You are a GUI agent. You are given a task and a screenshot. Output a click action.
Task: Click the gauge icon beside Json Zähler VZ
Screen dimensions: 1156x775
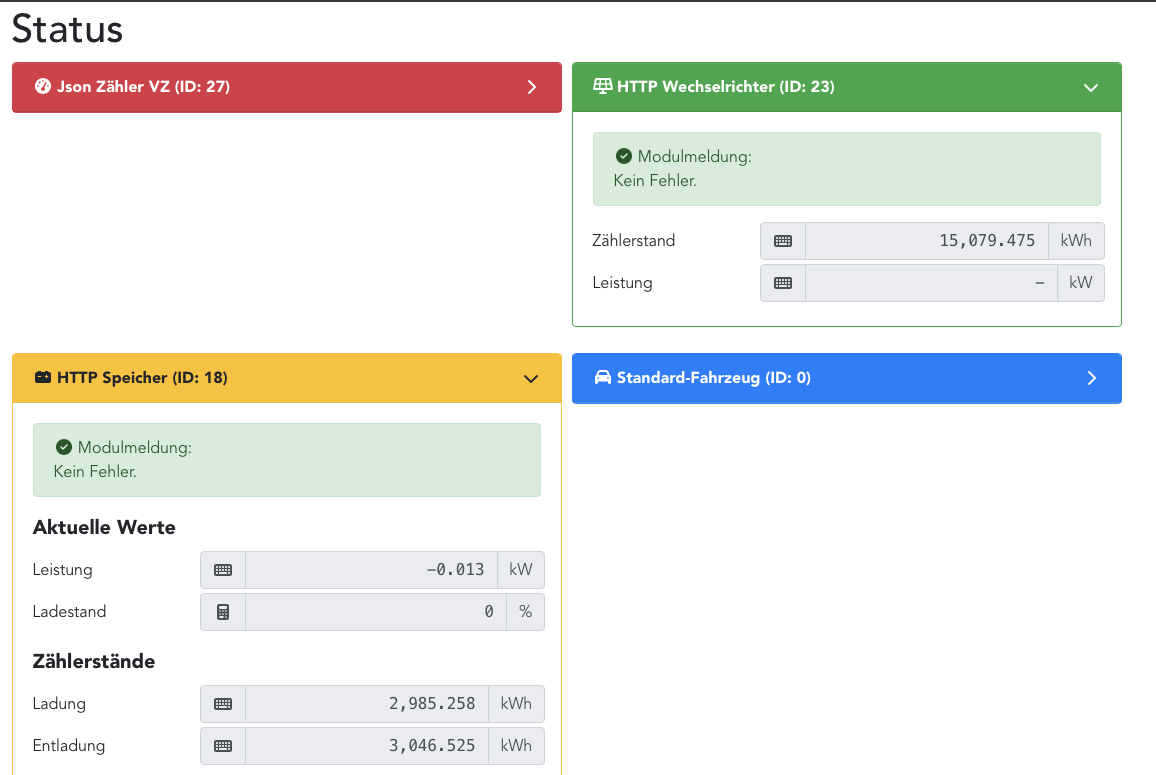click(42, 87)
